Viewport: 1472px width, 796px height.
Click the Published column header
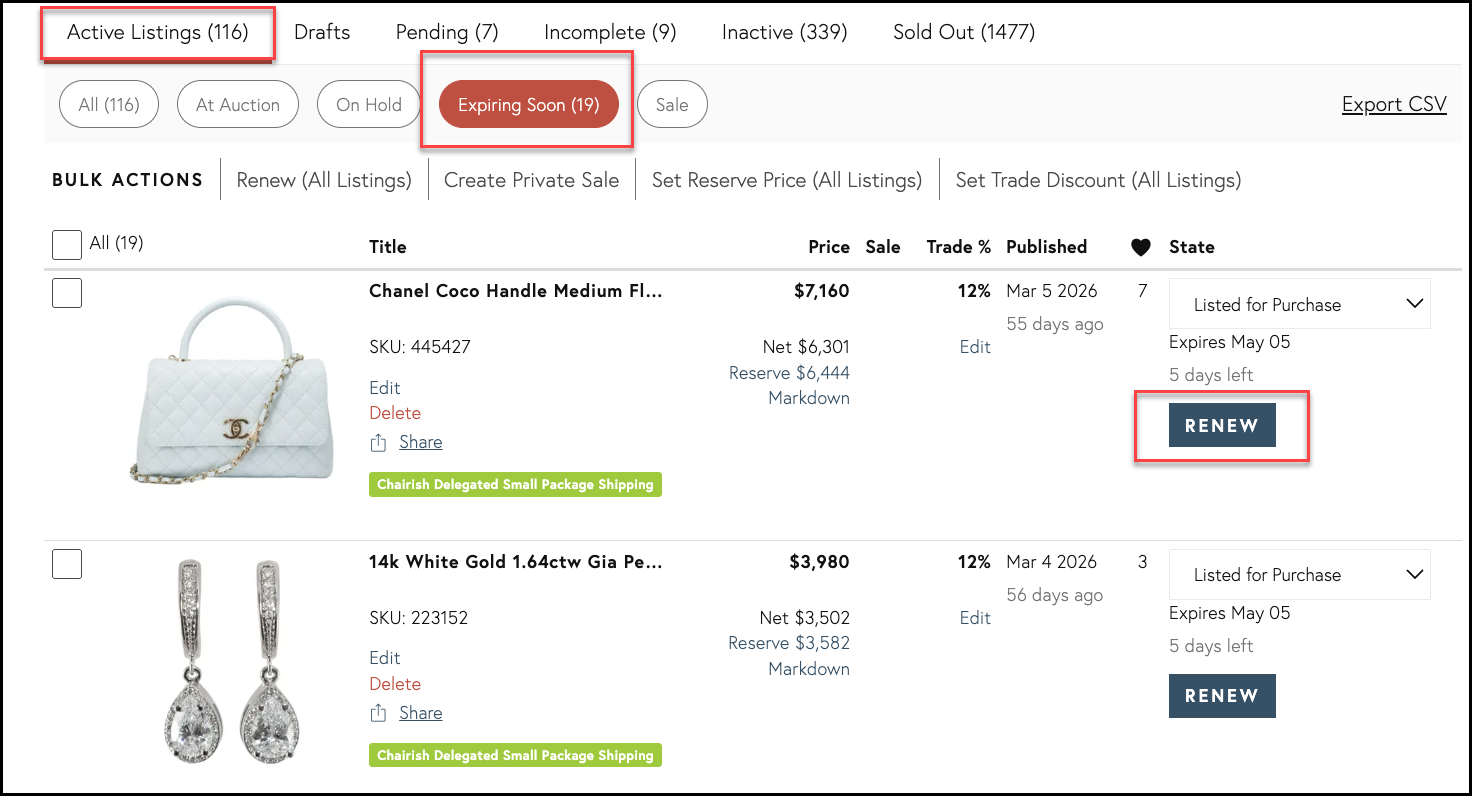click(x=1046, y=247)
